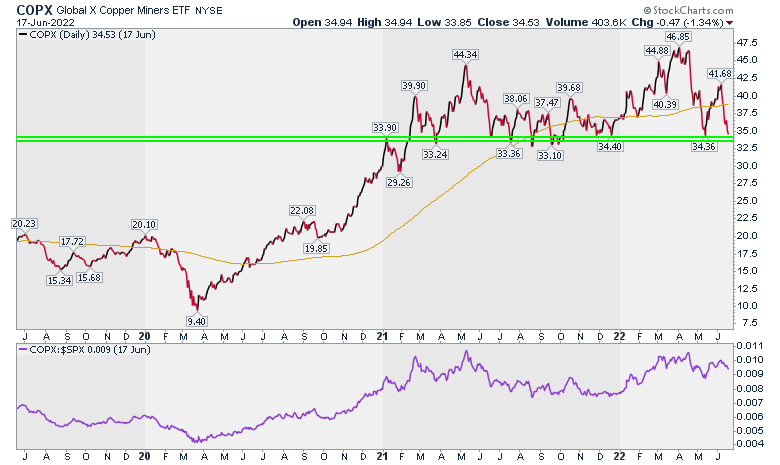This screenshot has height=465, width=780.
Task: Click the 33.24 trough label
Action: (435, 155)
